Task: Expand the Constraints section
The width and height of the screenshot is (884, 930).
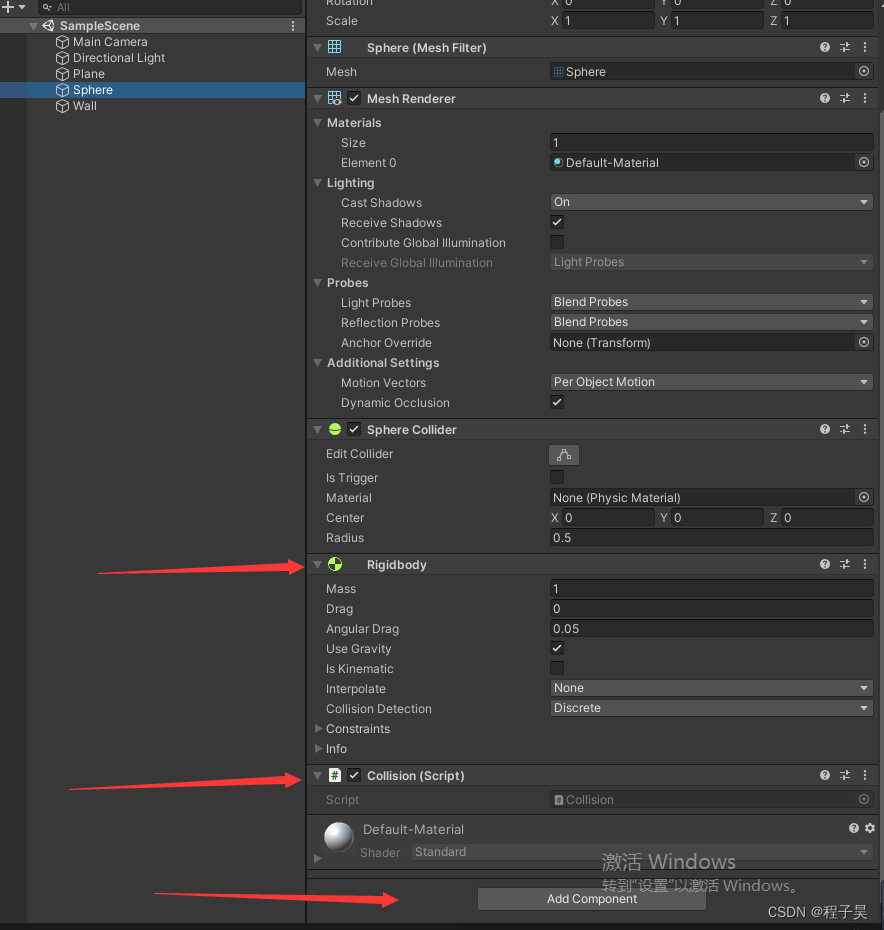Action: tap(319, 728)
